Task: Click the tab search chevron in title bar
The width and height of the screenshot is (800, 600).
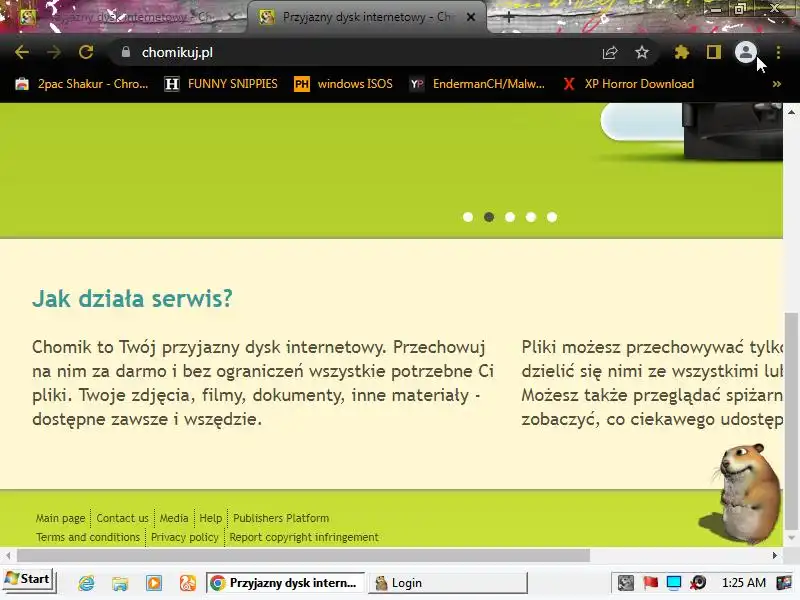Action: point(682,17)
